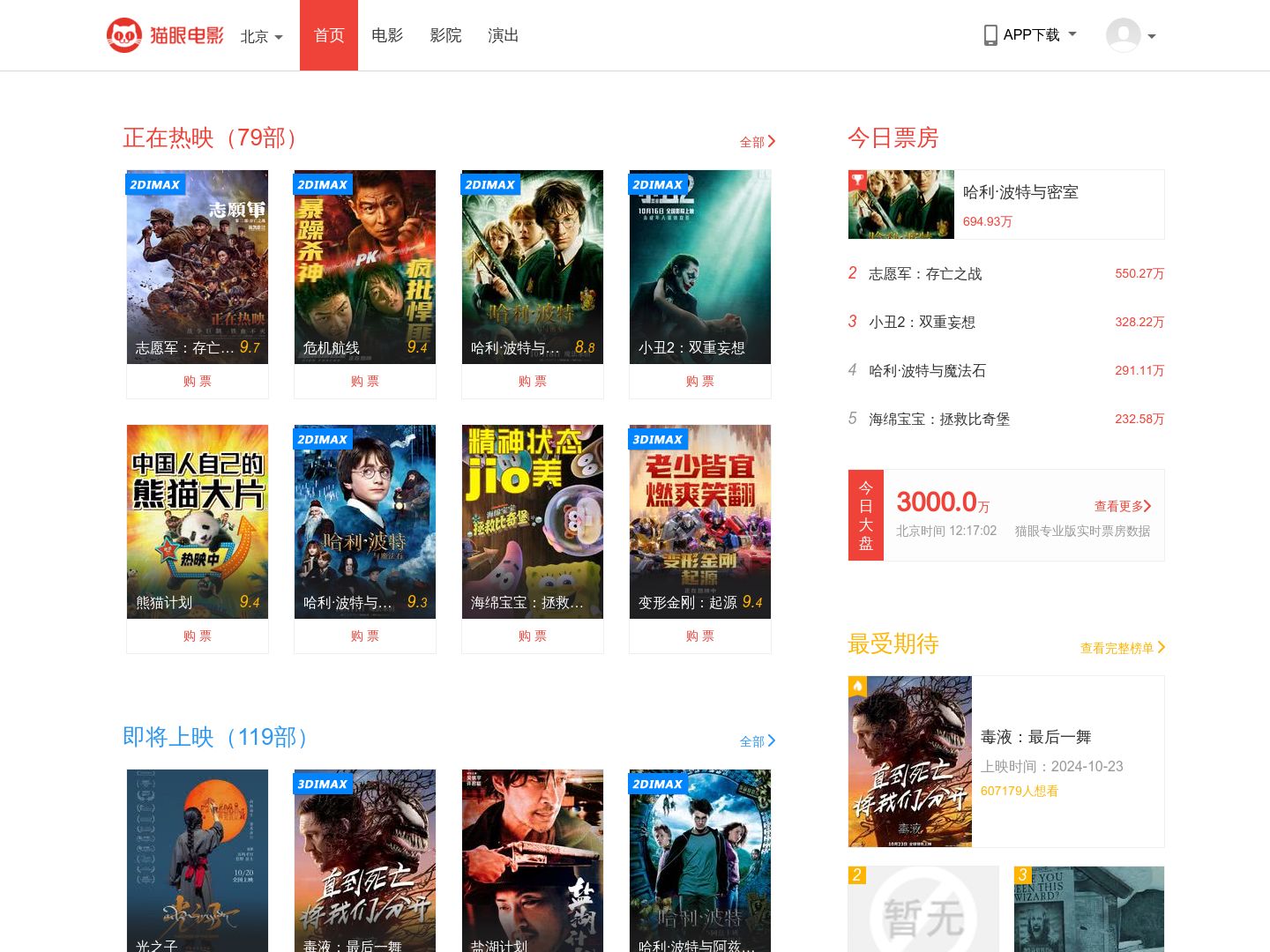The width and height of the screenshot is (1270, 952).
Task: Open 哈利·波特 poster rated 8.8
Action: [533, 267]
